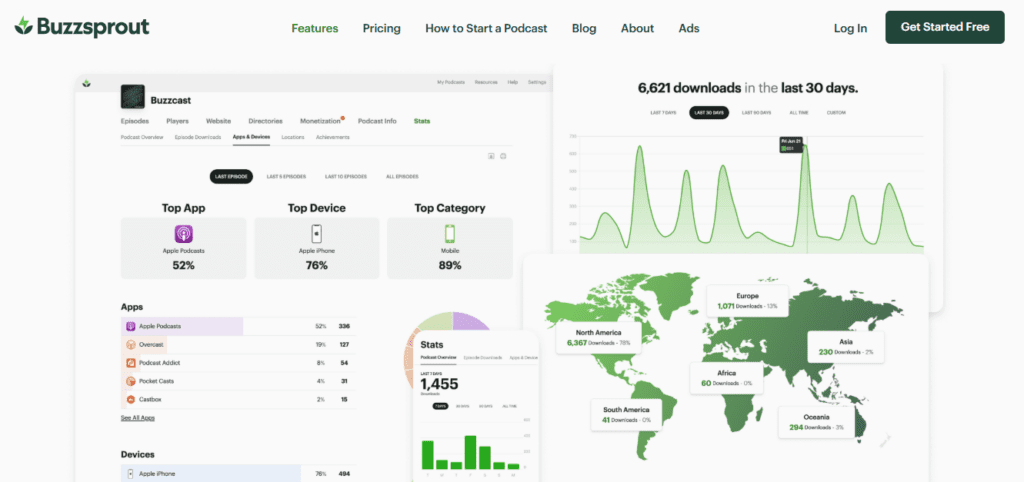Click the Fri Jun 21 chart tooltip marker
This screenshot has height=482, width=1024.
791,144
